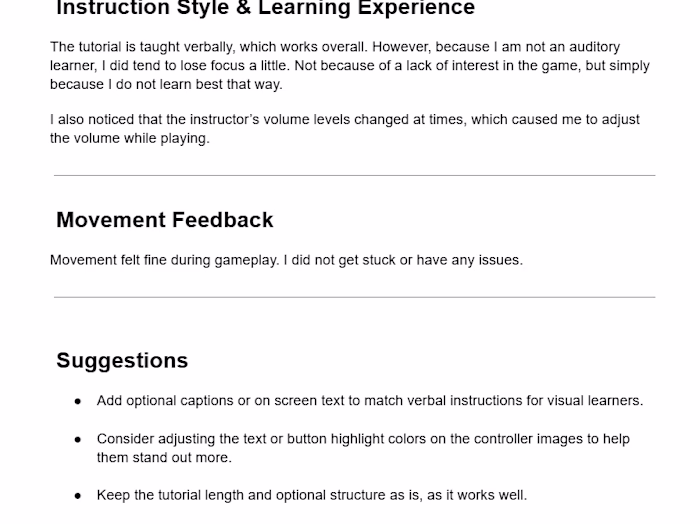Click the bullet dot before 'Consider adjusting'

click(x=78, y=439)
